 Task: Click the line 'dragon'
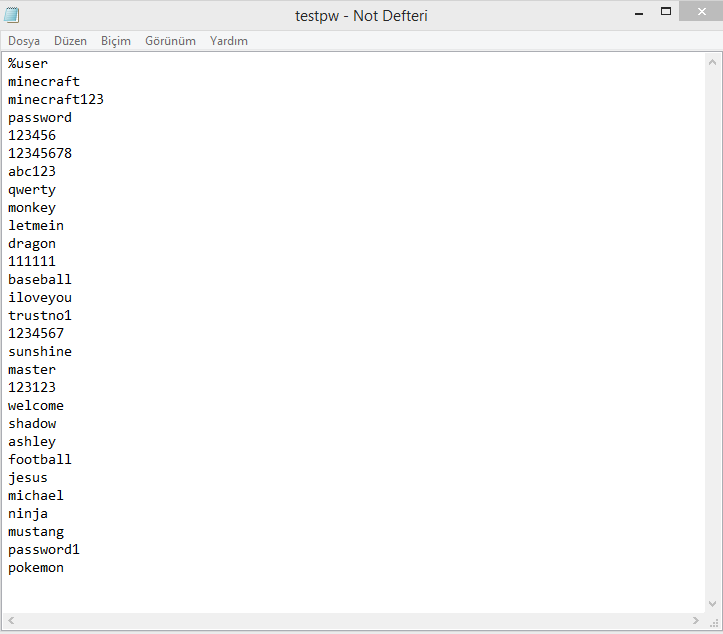click(x=32, y=244)
